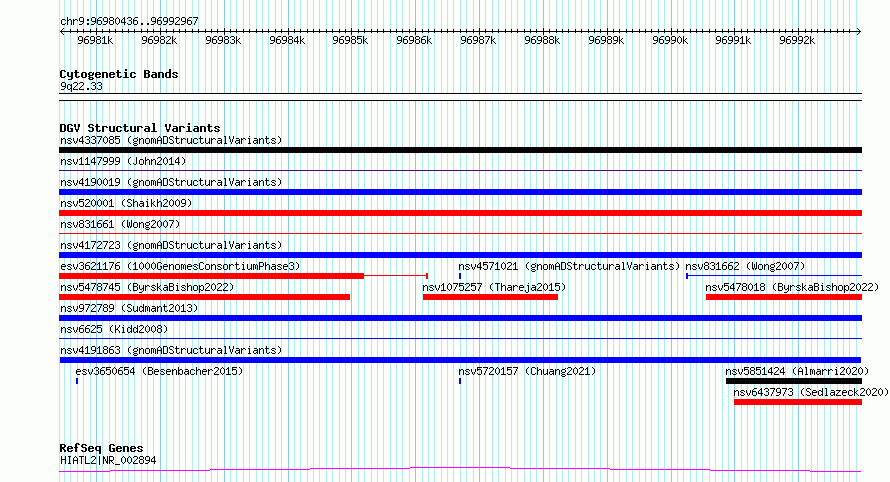Click the 96992k ruler tick label
The image size is (890, 482).
pyautogui.click(x=797, y=40)
